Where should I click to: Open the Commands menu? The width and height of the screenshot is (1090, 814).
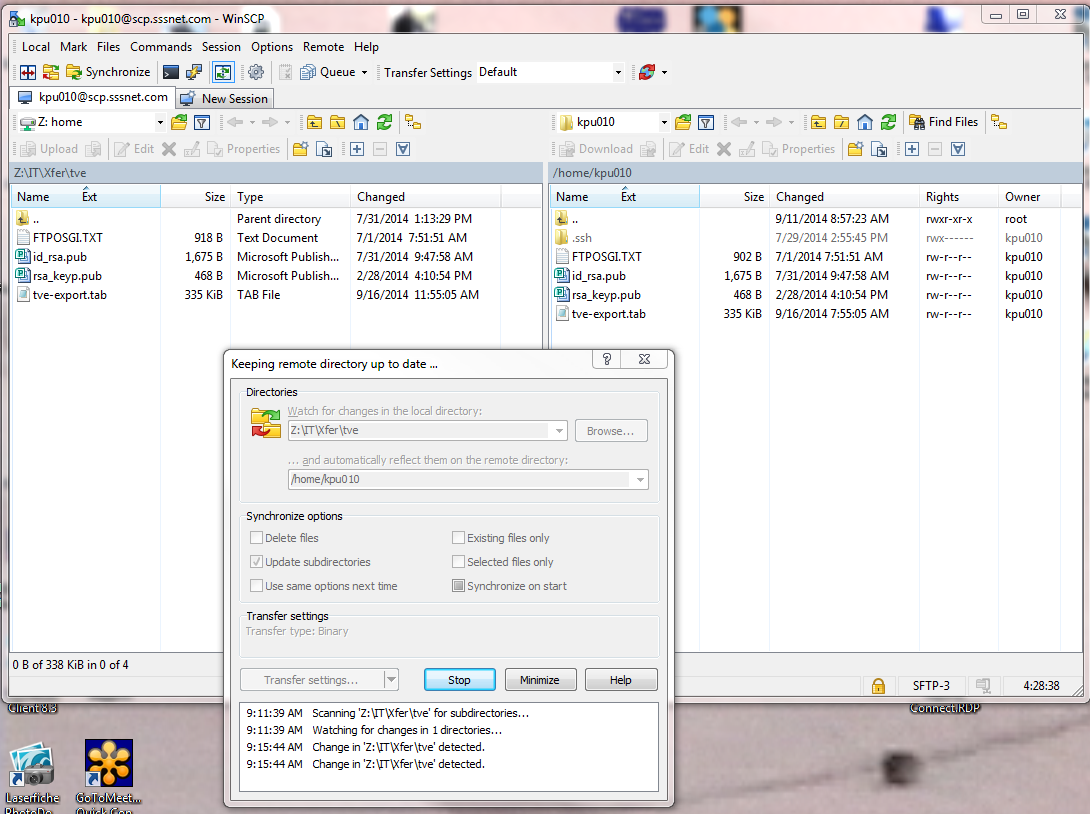[160, 47]
